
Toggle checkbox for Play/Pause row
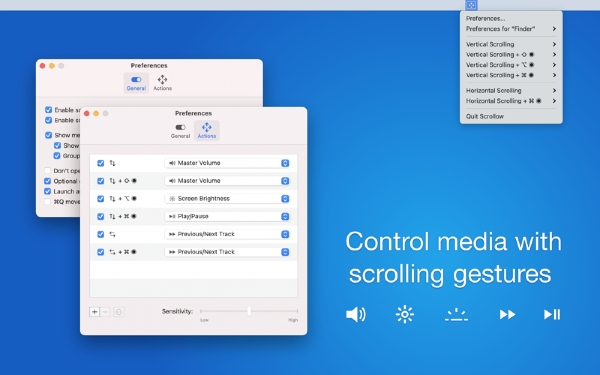(101, 216)
